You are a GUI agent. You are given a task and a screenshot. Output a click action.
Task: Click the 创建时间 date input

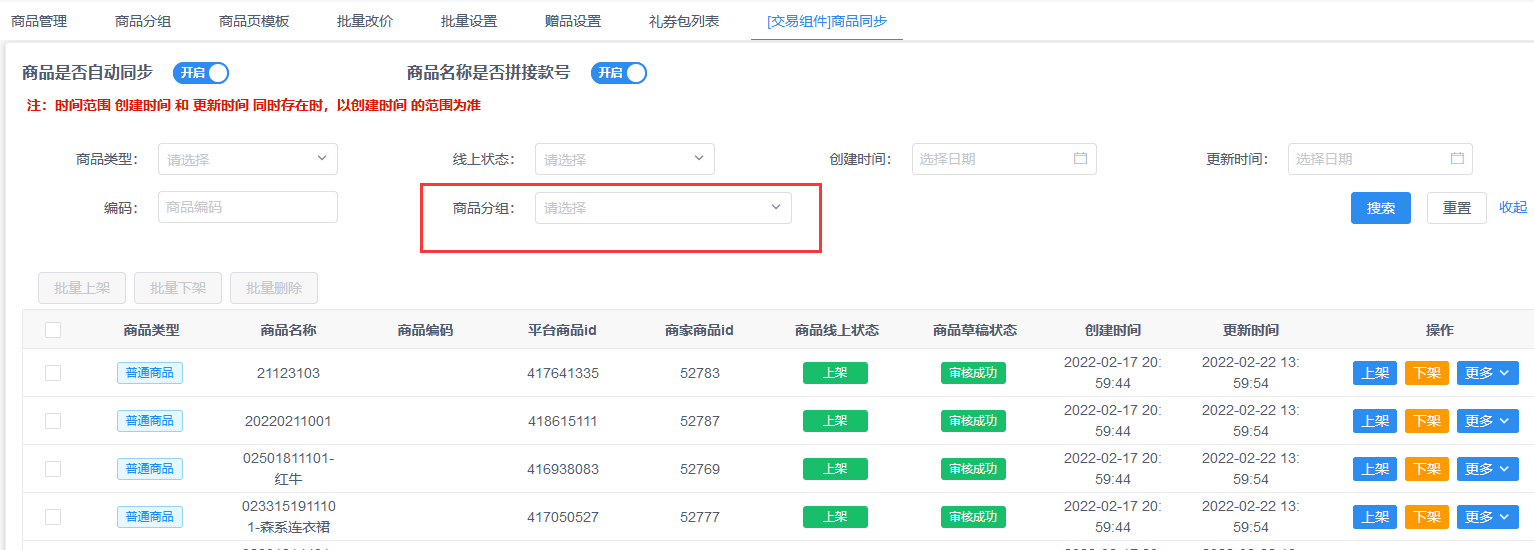[x=1004, y=159]
